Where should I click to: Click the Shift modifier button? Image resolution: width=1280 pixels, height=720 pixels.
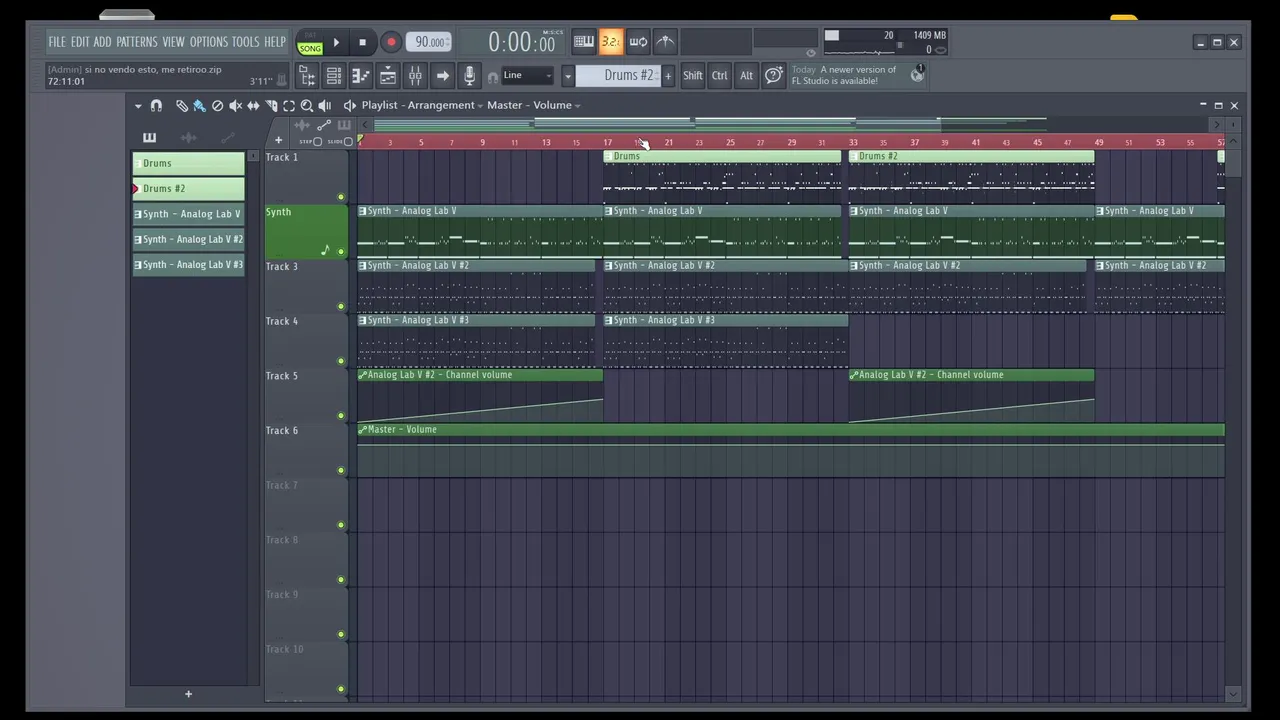pos(692,76)
